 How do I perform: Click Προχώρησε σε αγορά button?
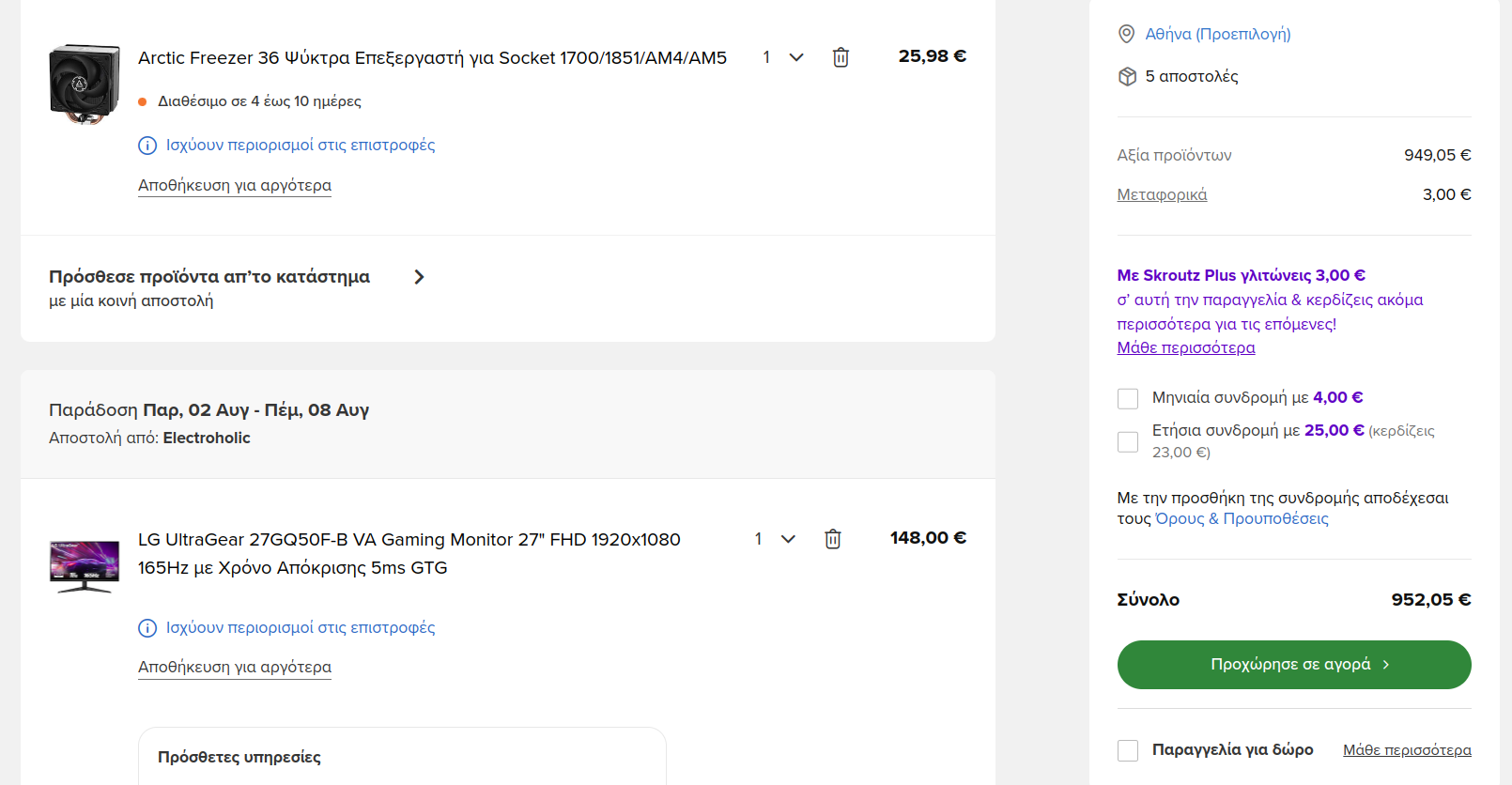click(x=1294, y=665)
